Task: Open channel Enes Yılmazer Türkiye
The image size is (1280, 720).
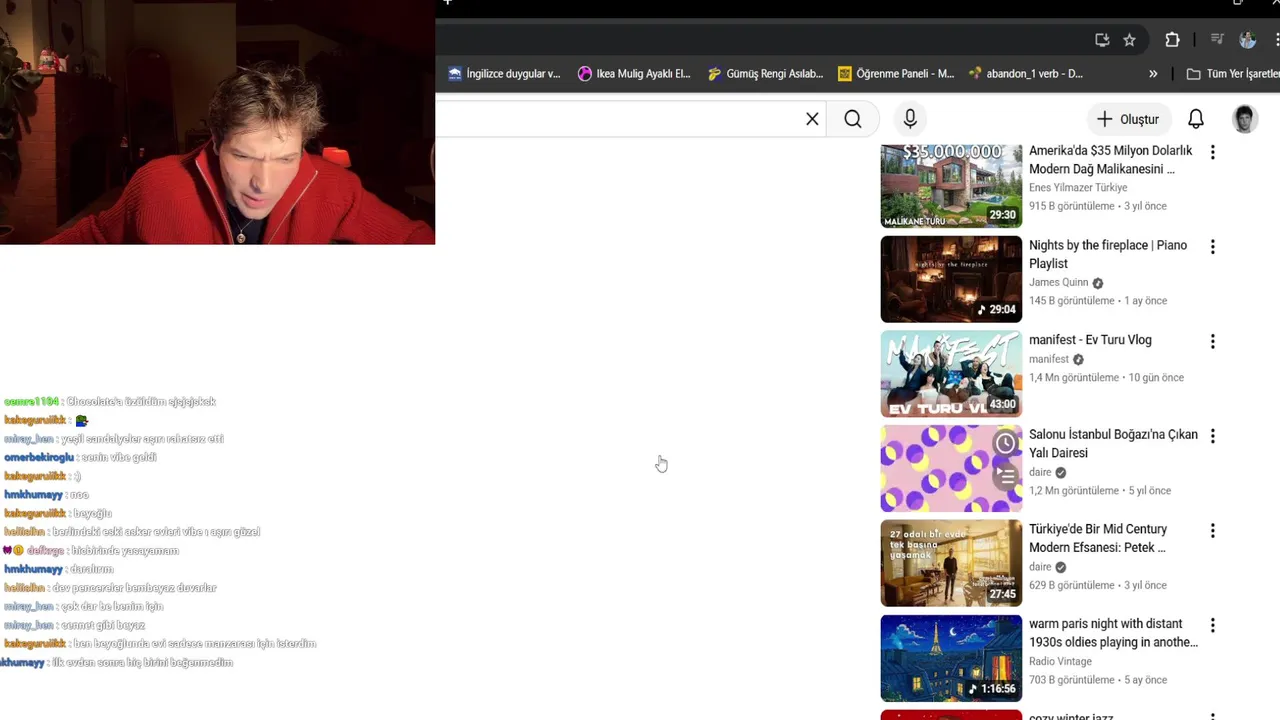Action: (1078, 188)
